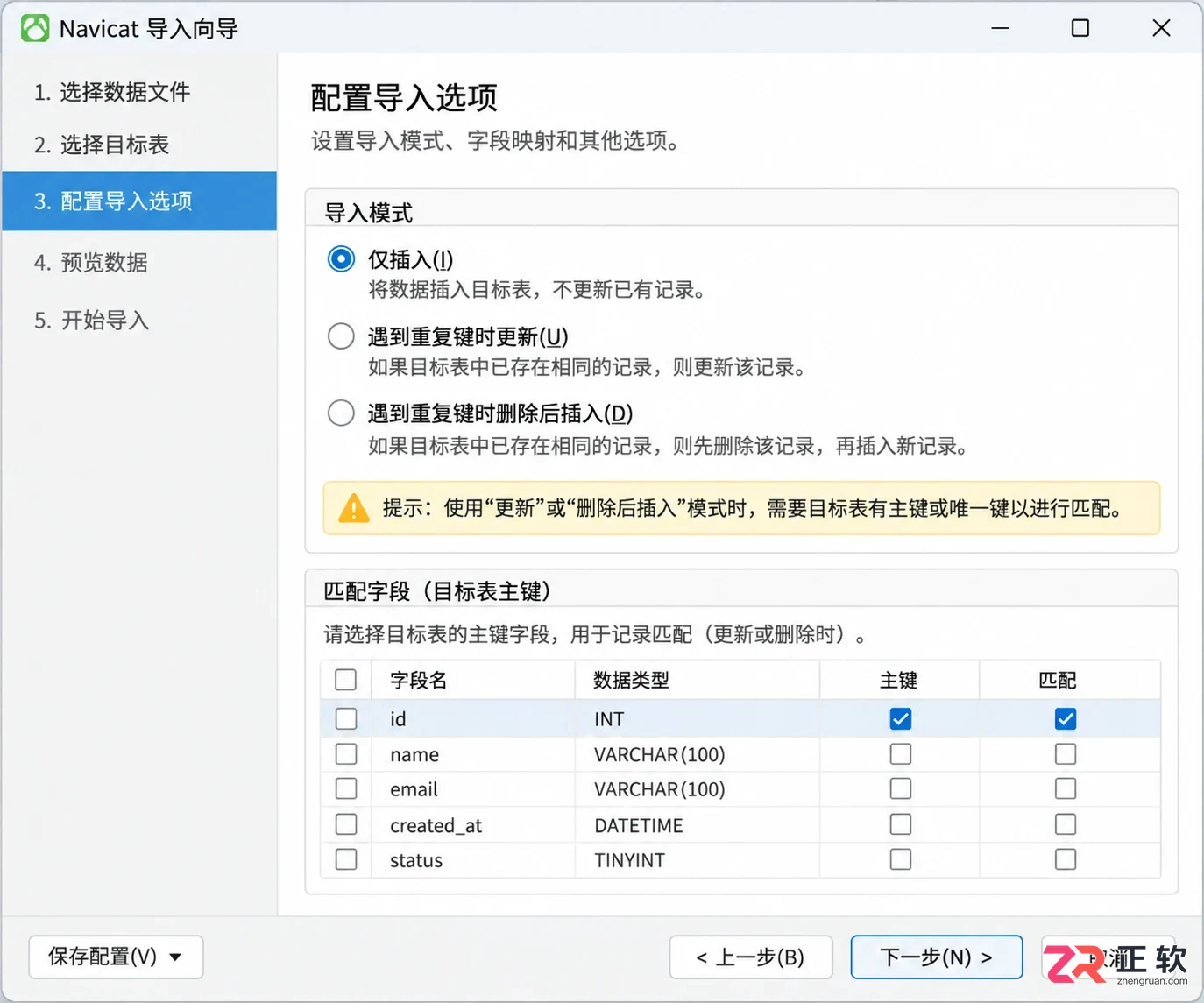Click VARCHAR(100) in the name row
The image size is (1204, 1003).
[x=698, y=754]
